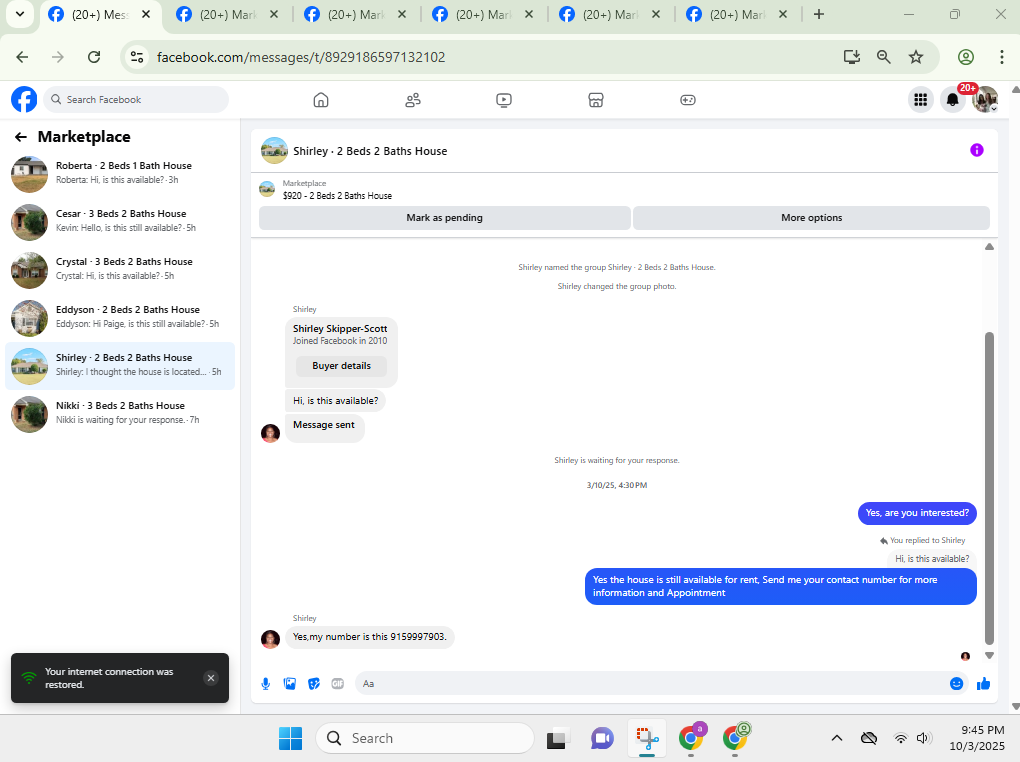
Task: Switch to the fourth Facebook Marketplace tab
Action: (x=482, y=14)
